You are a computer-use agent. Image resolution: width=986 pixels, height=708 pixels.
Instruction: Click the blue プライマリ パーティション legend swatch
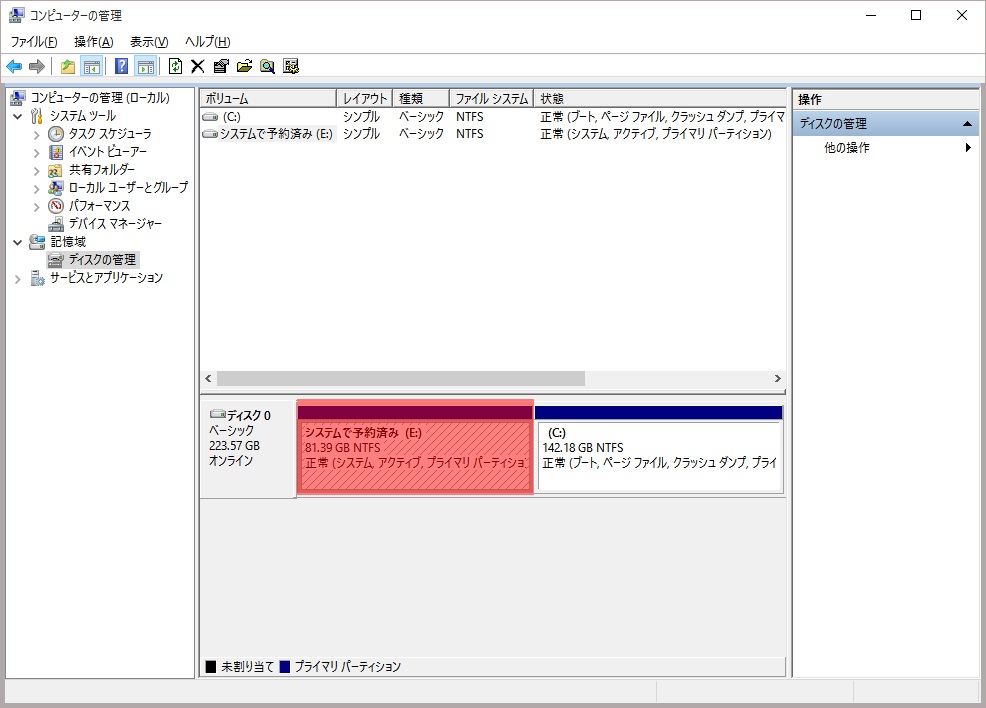pos(285,667)
